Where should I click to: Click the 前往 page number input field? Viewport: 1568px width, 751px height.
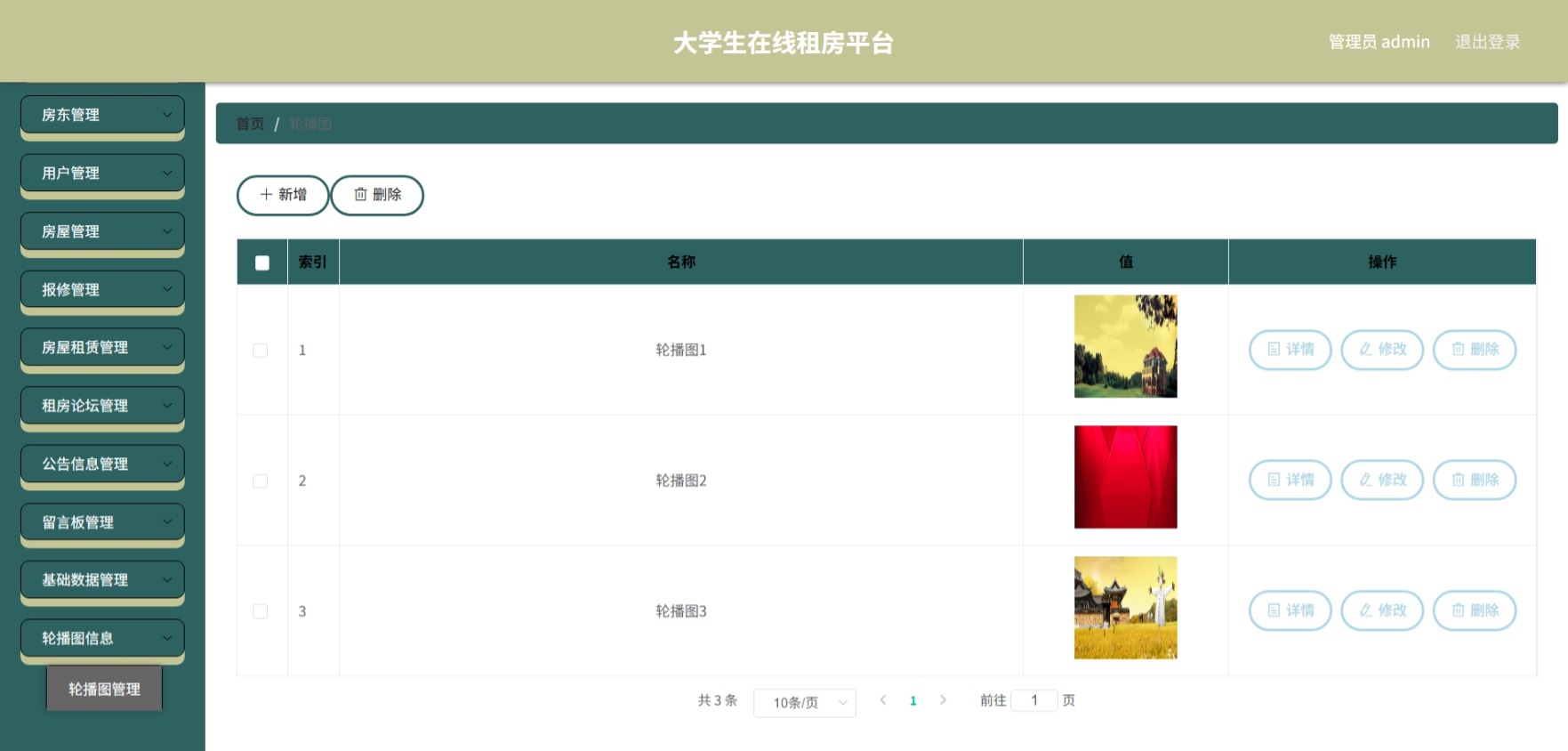point(1034,700)
